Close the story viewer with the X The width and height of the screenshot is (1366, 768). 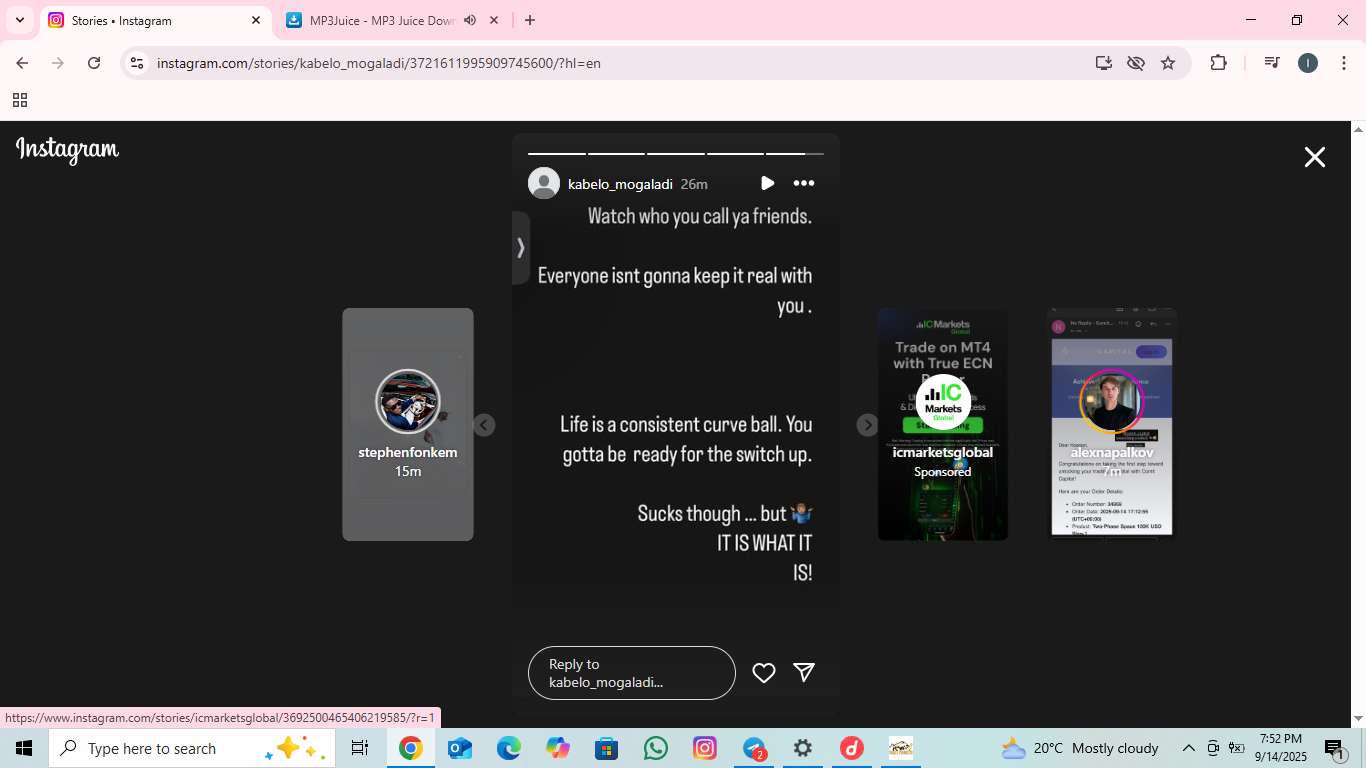(x=1314, y=157)
